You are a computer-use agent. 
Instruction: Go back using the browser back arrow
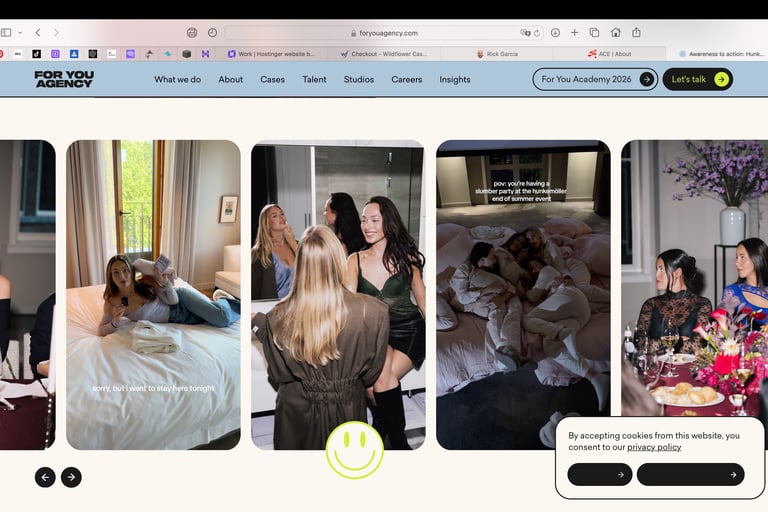pos(38,33)
